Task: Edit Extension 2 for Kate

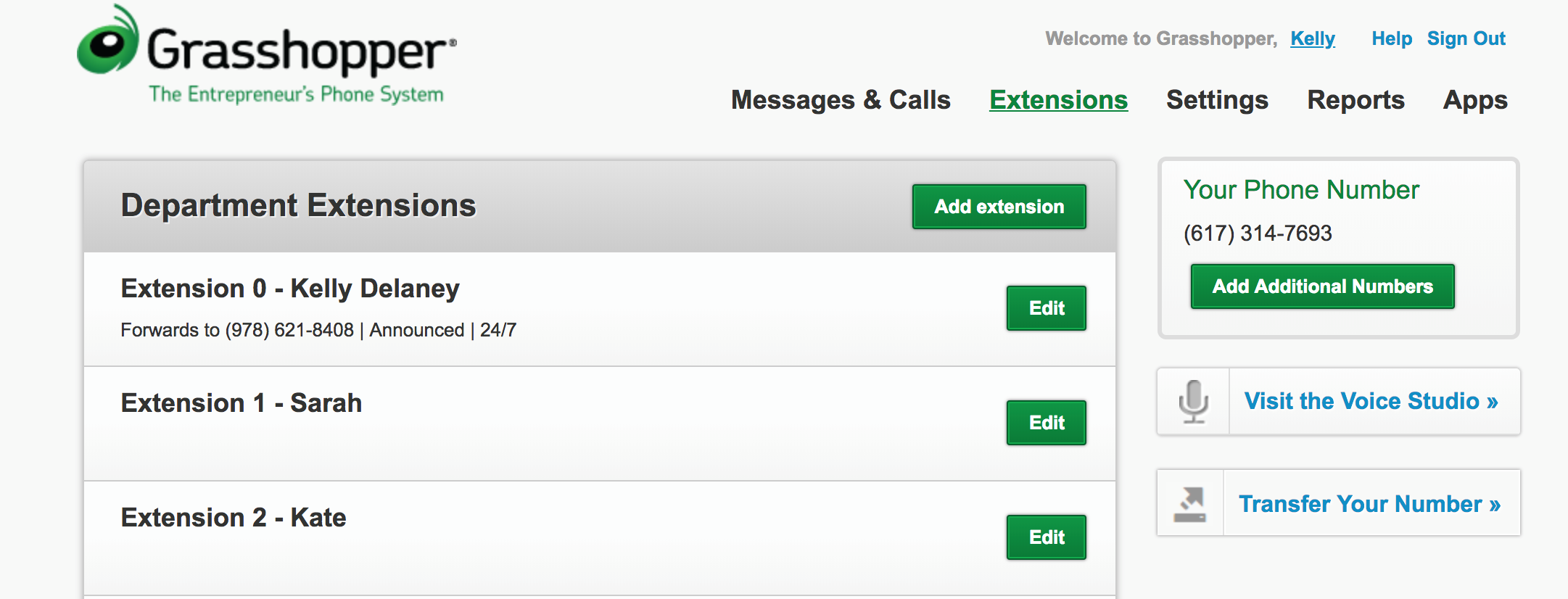Action: (x=1046, y=537)
